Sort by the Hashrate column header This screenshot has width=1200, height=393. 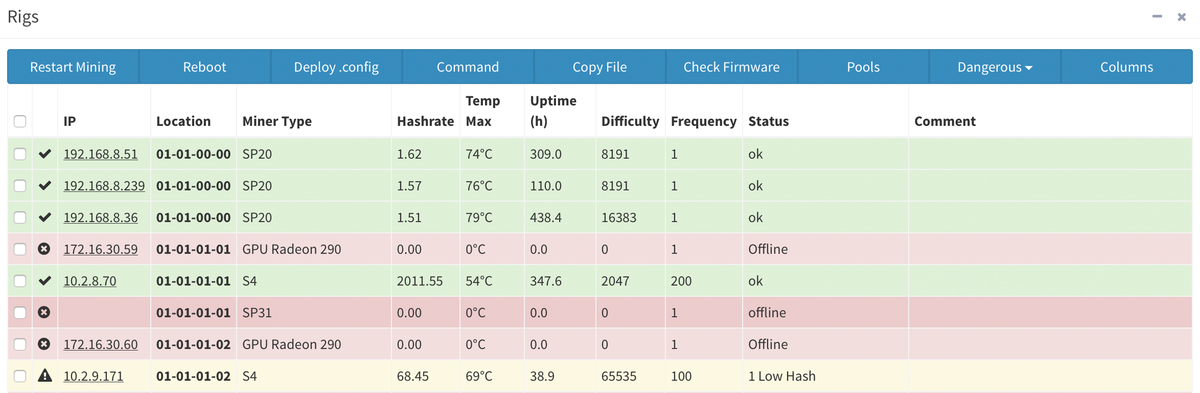pyautogui.click(x=424, y=121)
